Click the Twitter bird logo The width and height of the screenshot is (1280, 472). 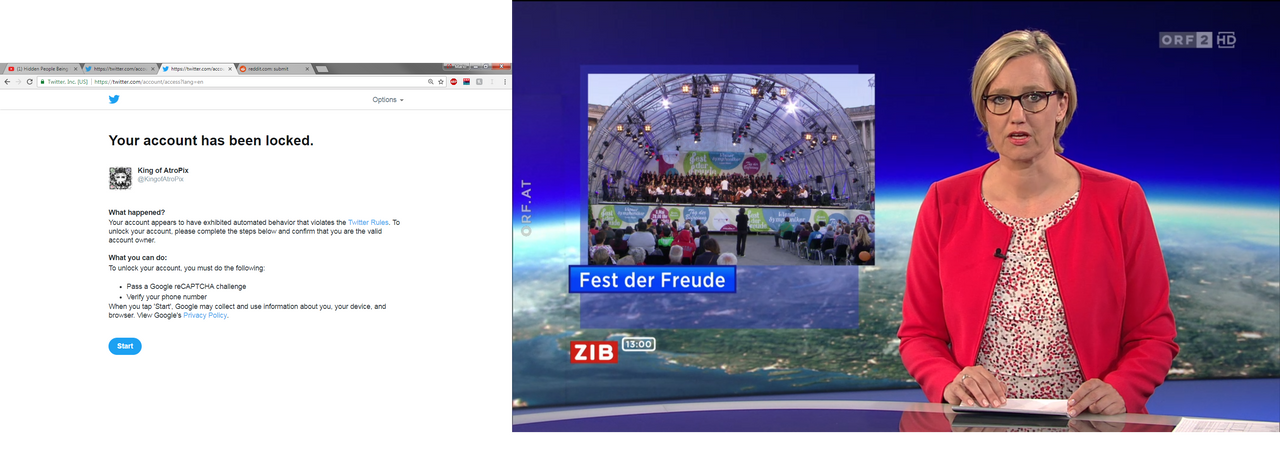click(x=114, y=99)
